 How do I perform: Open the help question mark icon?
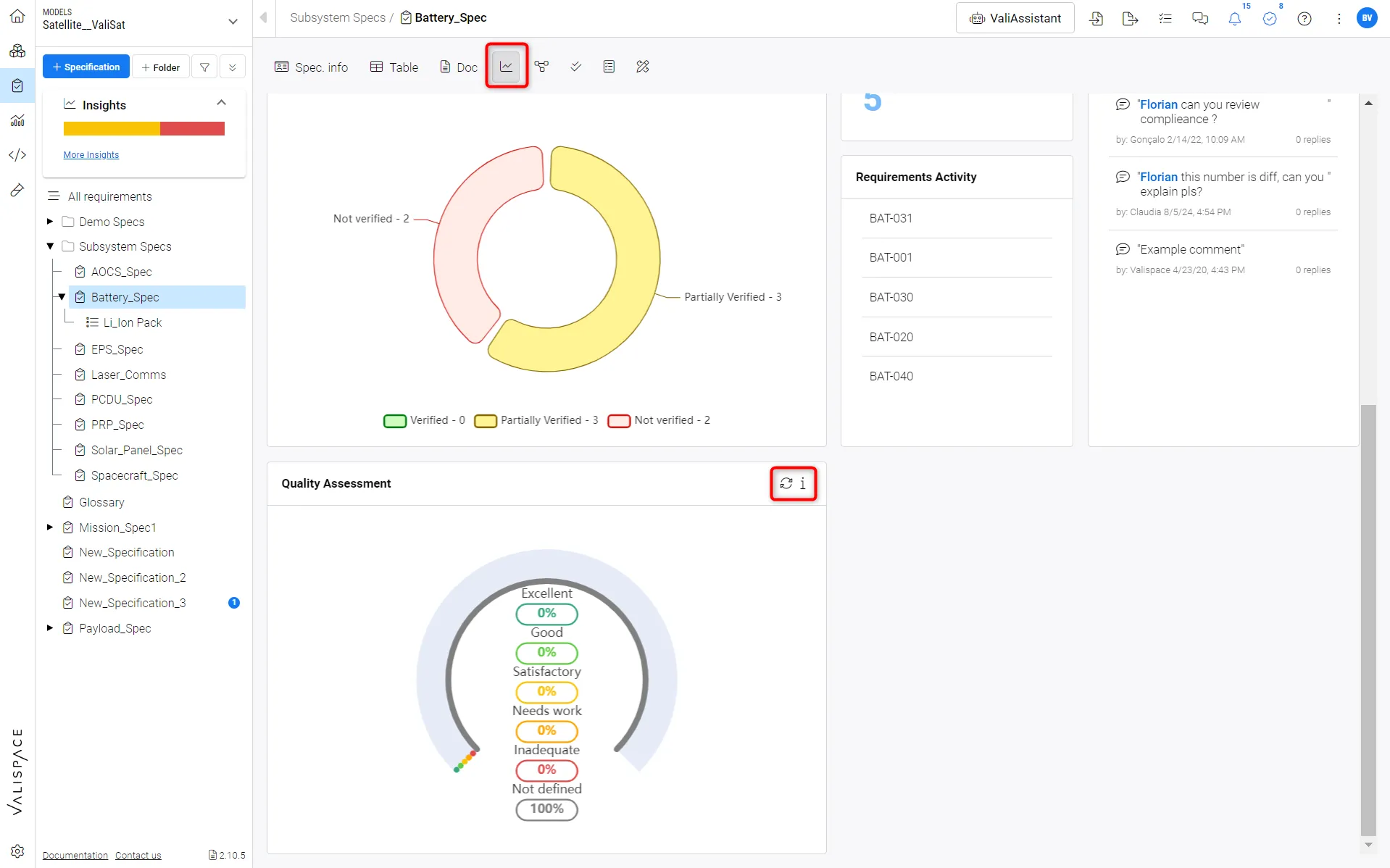[1304, 19]
